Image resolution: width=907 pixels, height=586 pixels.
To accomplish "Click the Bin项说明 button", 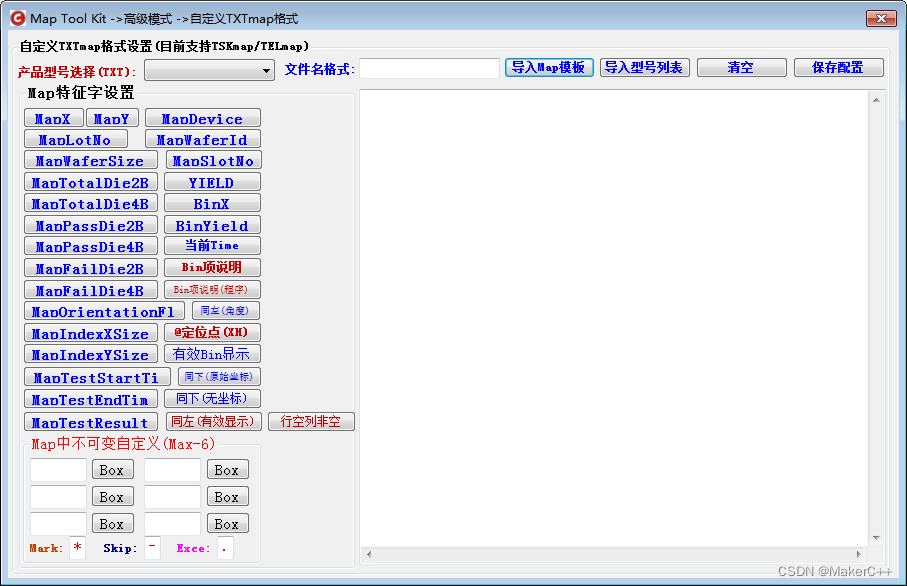I will 212,268.
